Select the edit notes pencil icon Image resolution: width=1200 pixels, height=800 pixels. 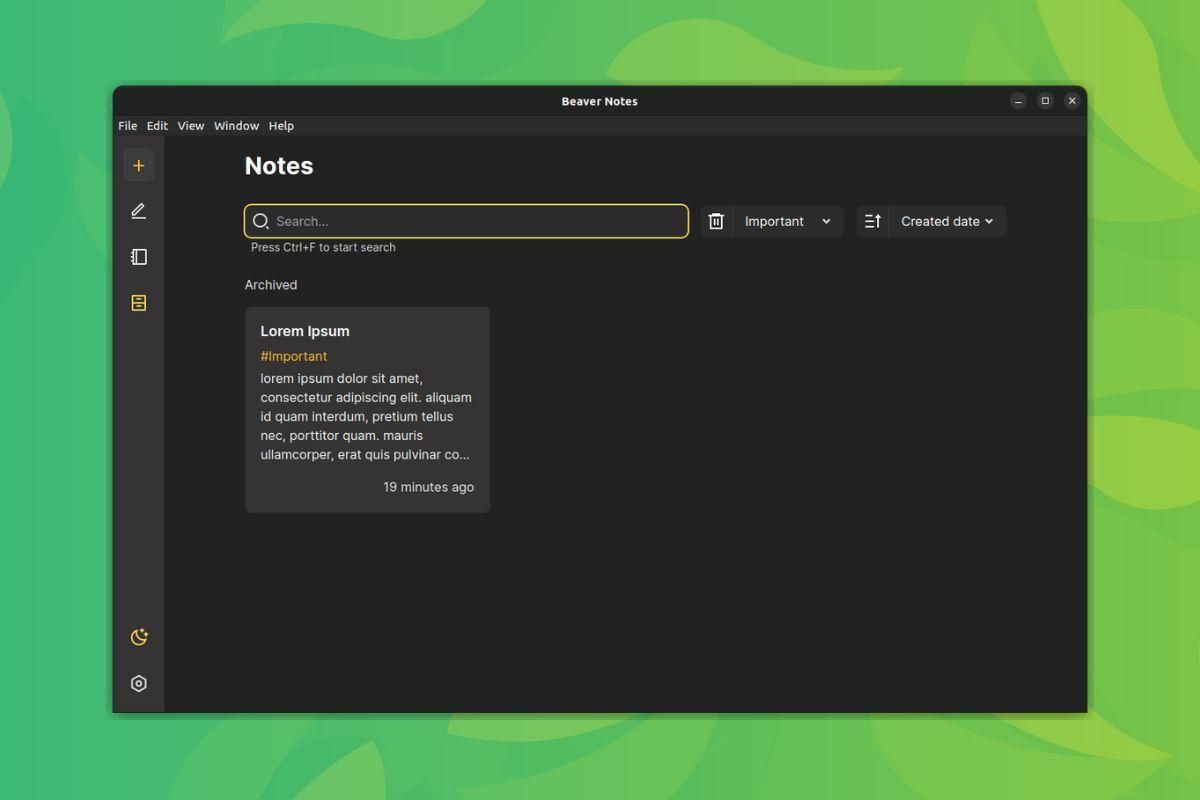click(138, 211)
